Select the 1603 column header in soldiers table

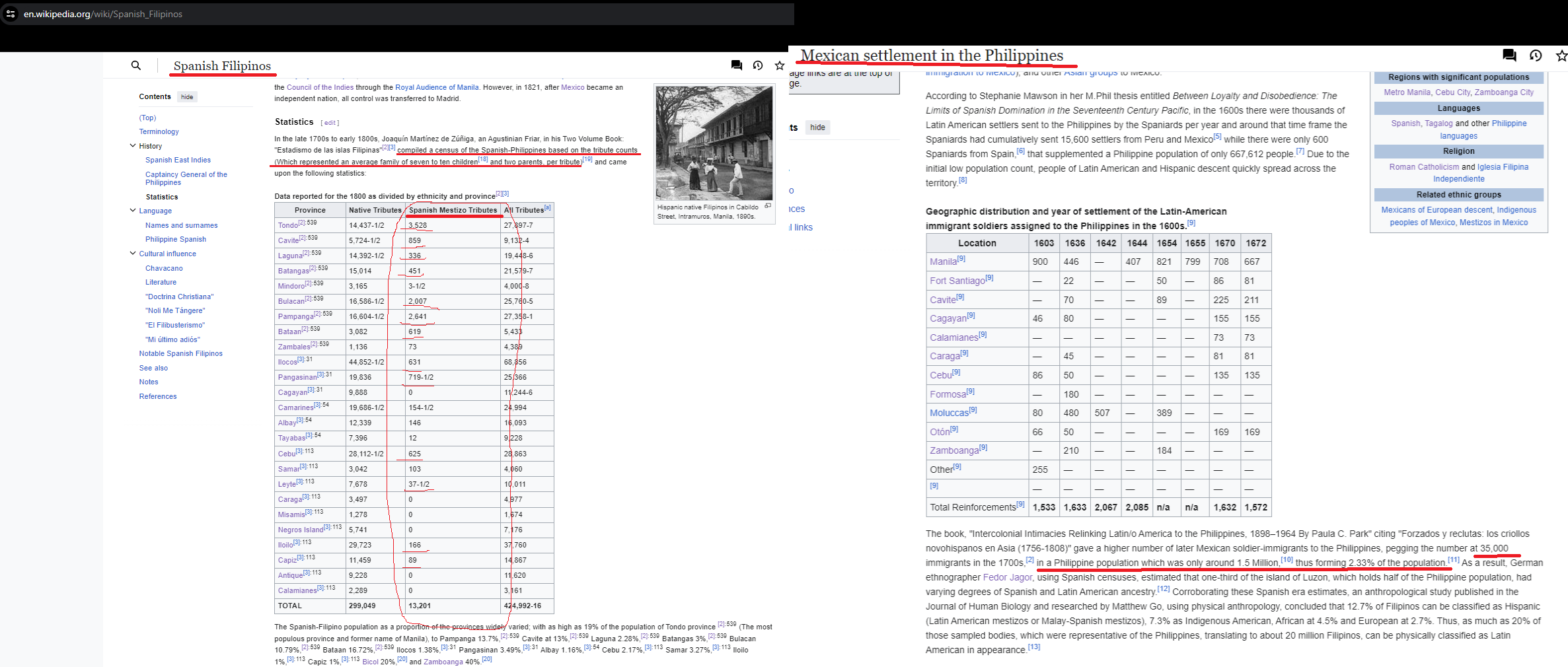point(1044,243)
